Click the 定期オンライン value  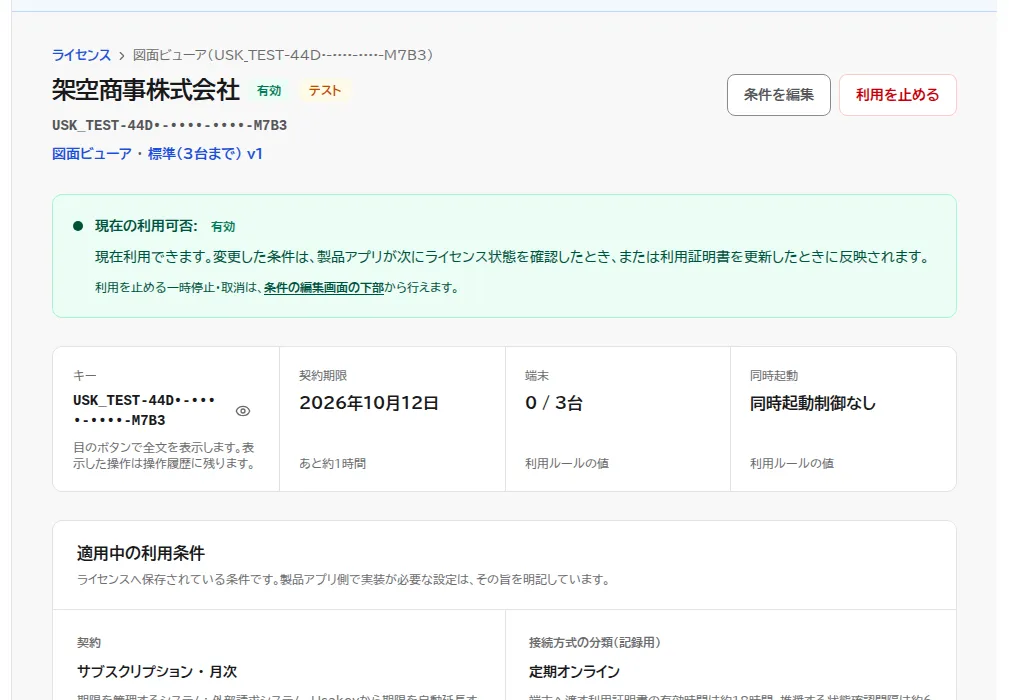click(574, 672)
